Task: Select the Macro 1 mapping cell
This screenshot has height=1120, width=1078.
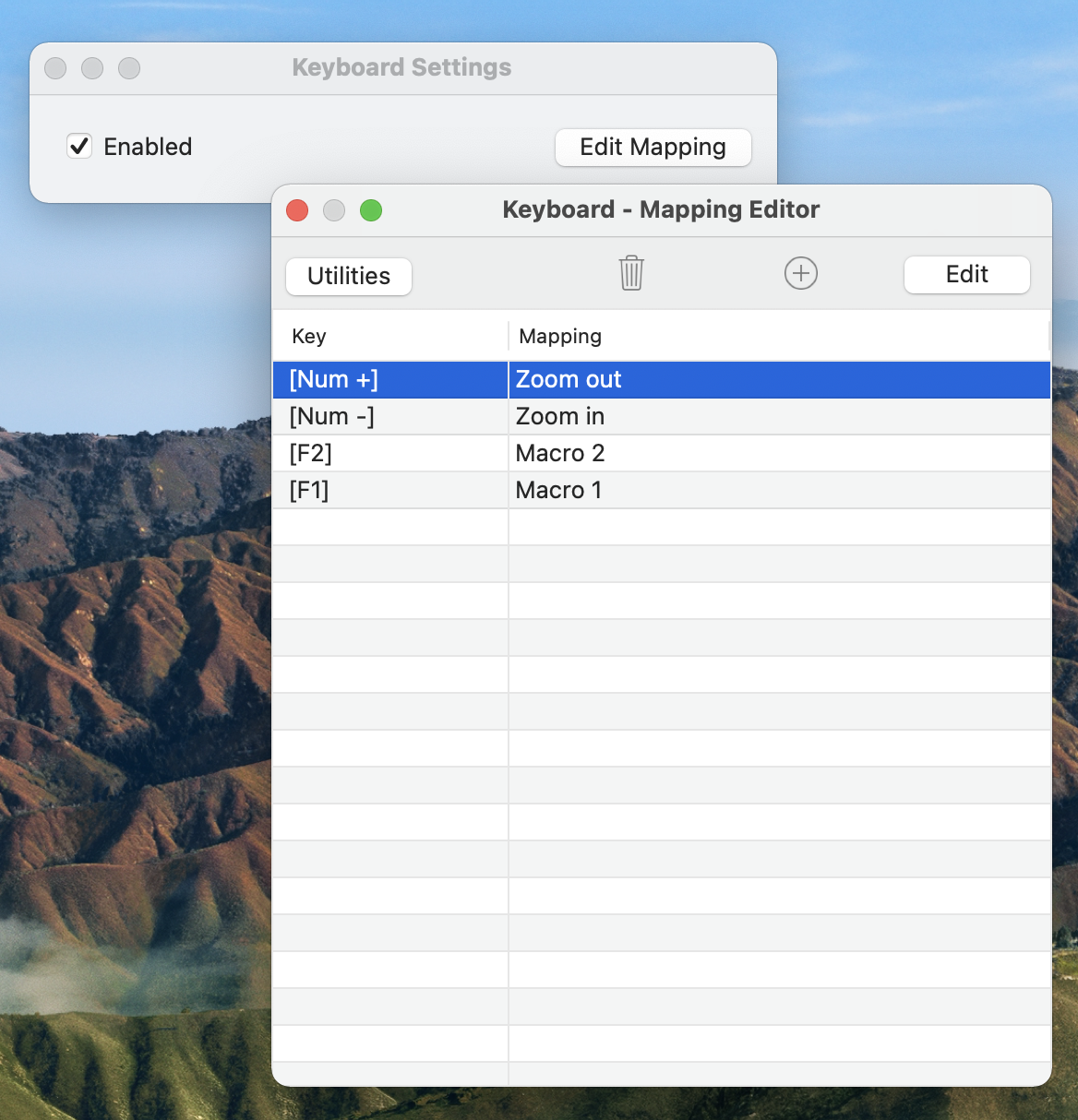Action: [x=780, y=490]
